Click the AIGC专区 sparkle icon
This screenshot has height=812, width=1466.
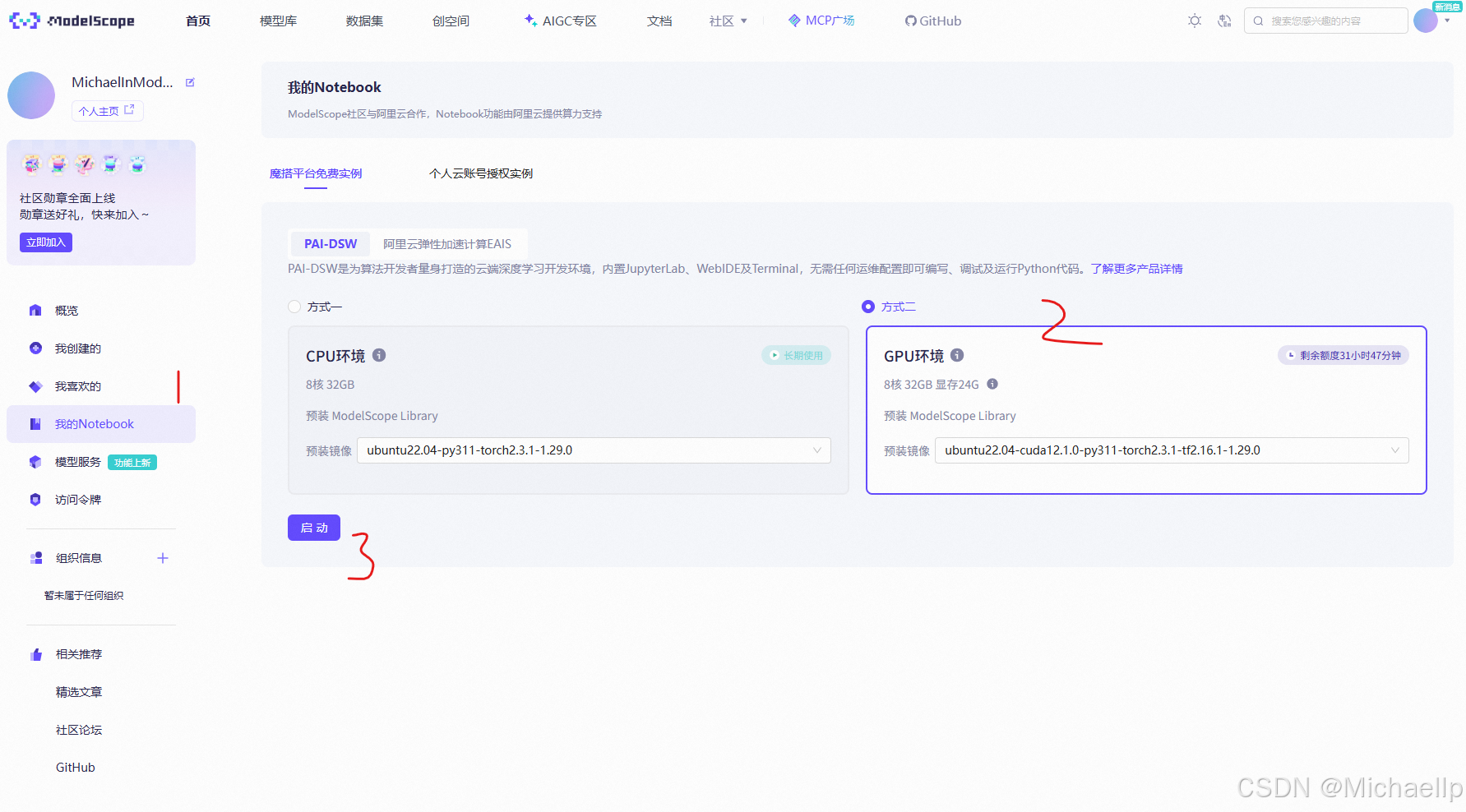click(531, 20)
